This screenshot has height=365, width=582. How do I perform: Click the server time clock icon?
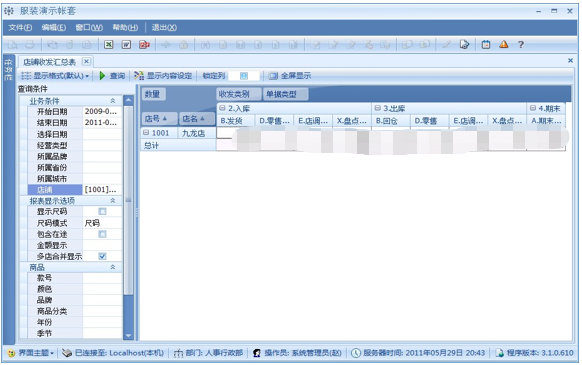tap(355, 353)
